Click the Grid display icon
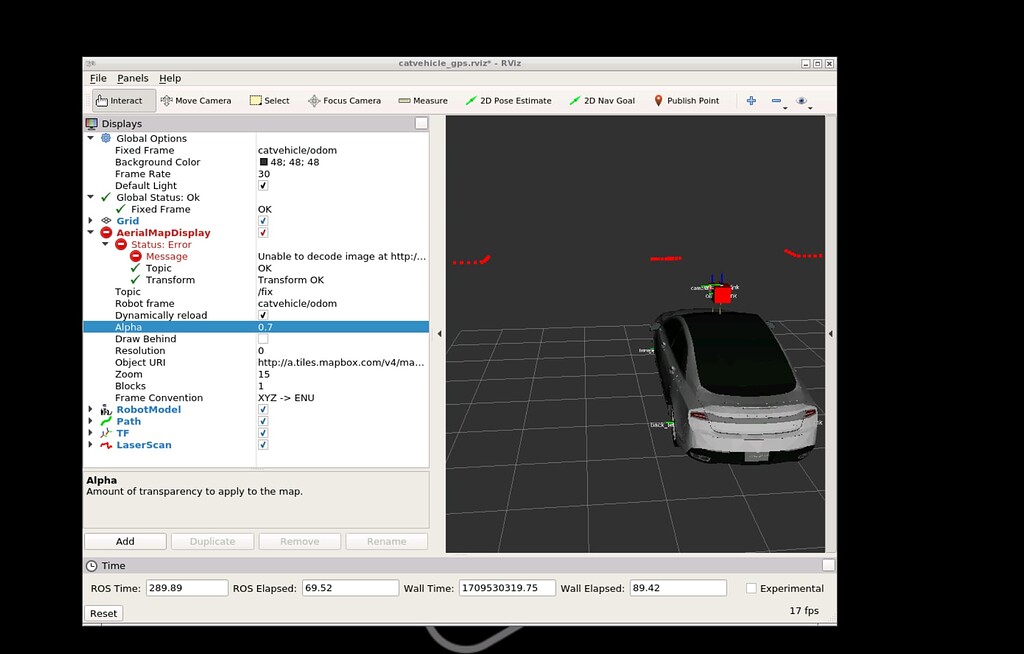The width and height of the screenshot is (1024, 654). click(x=106, y=221)
